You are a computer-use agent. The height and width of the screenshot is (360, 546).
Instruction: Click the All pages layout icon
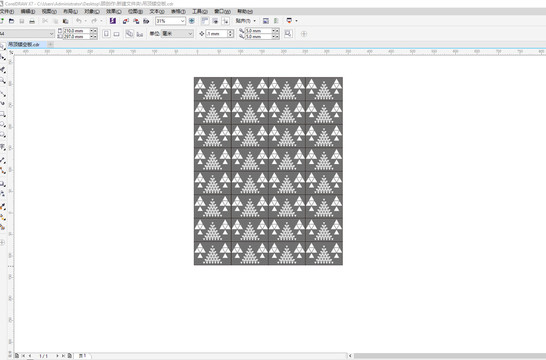coord(129,34)
